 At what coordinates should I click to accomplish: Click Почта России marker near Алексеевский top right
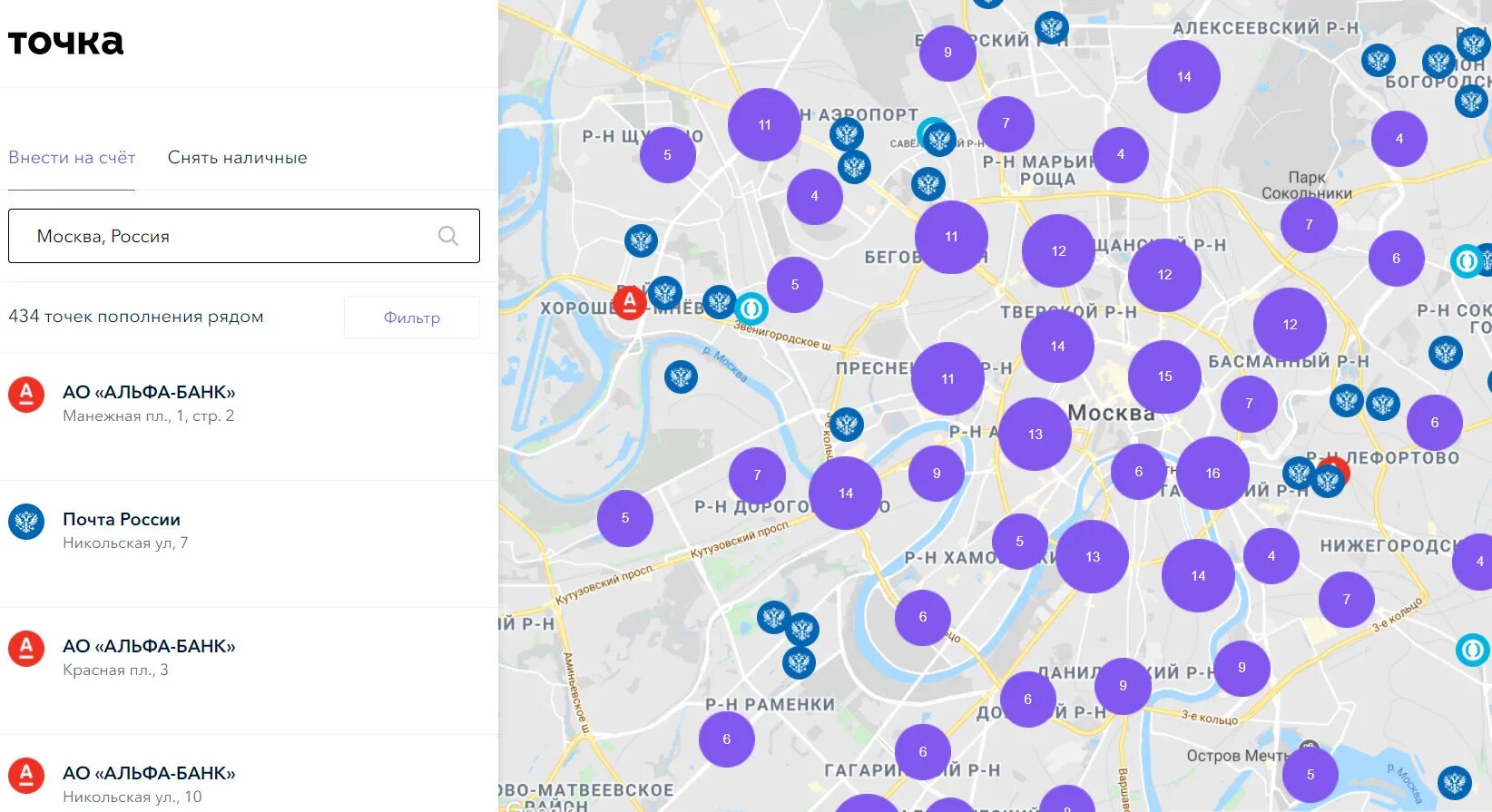1378,61
